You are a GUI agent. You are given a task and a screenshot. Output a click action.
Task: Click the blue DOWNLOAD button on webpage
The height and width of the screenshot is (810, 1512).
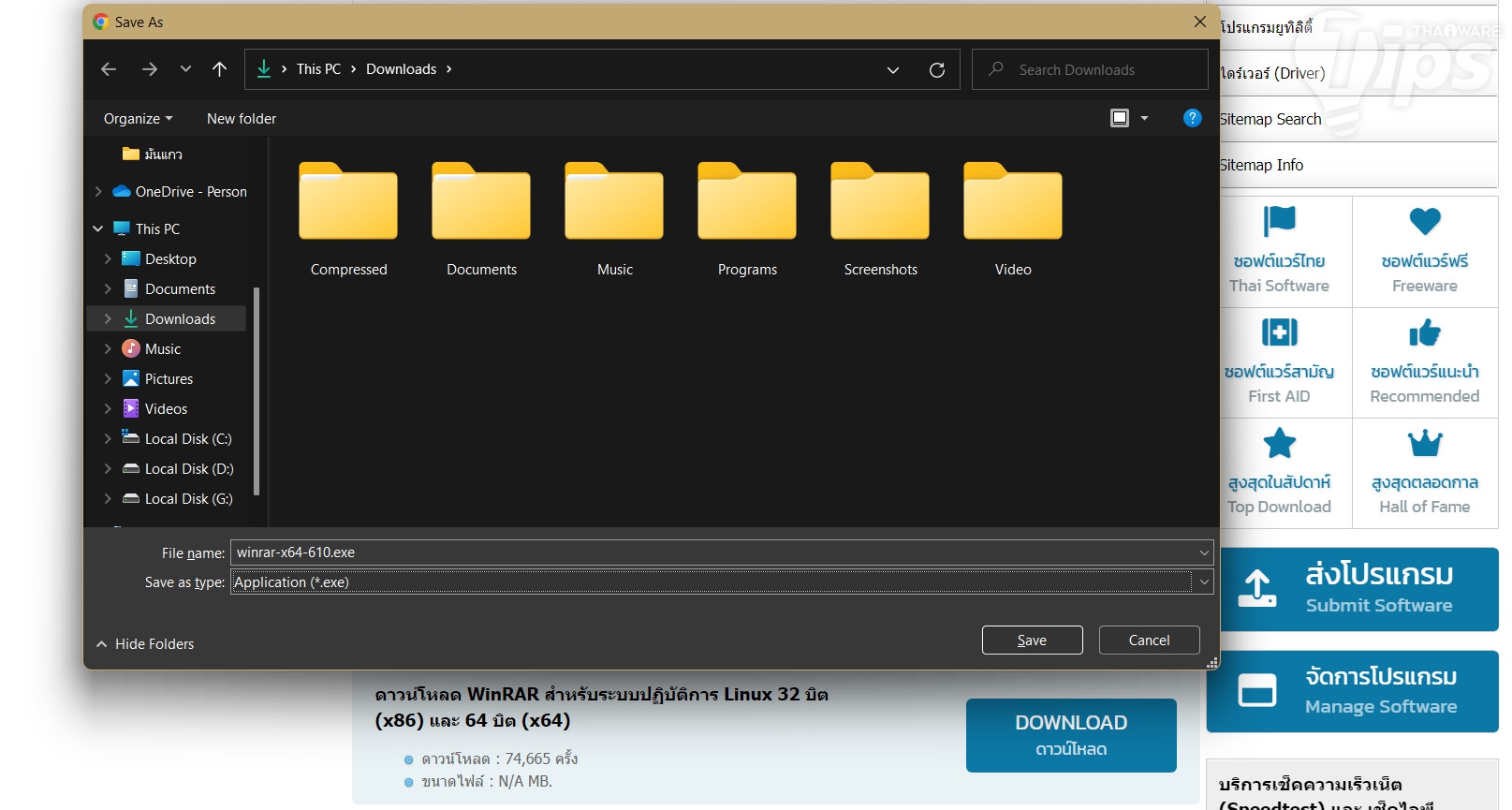click(x=1071, y=735)
